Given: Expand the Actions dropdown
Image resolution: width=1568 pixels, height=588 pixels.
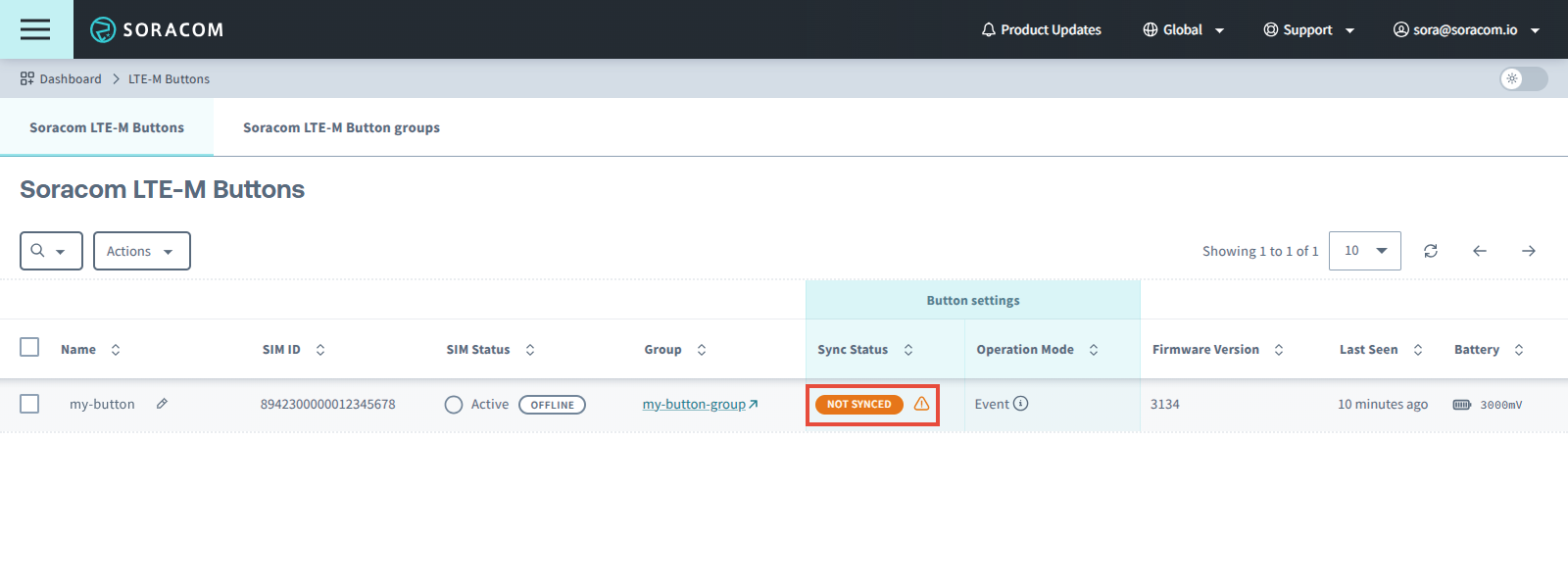Looking at the screenshot, I should tap(141, 251).
